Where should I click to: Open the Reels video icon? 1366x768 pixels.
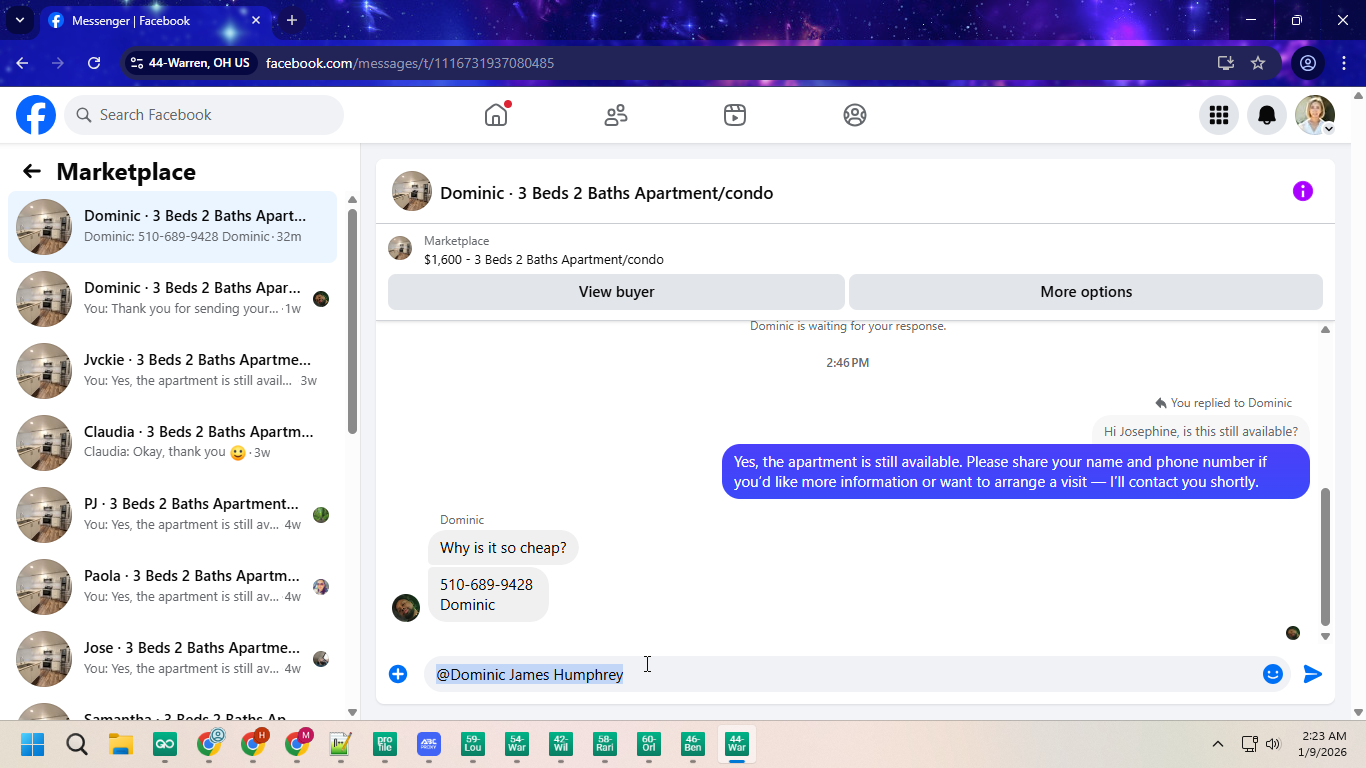click(x=735, y=115)
